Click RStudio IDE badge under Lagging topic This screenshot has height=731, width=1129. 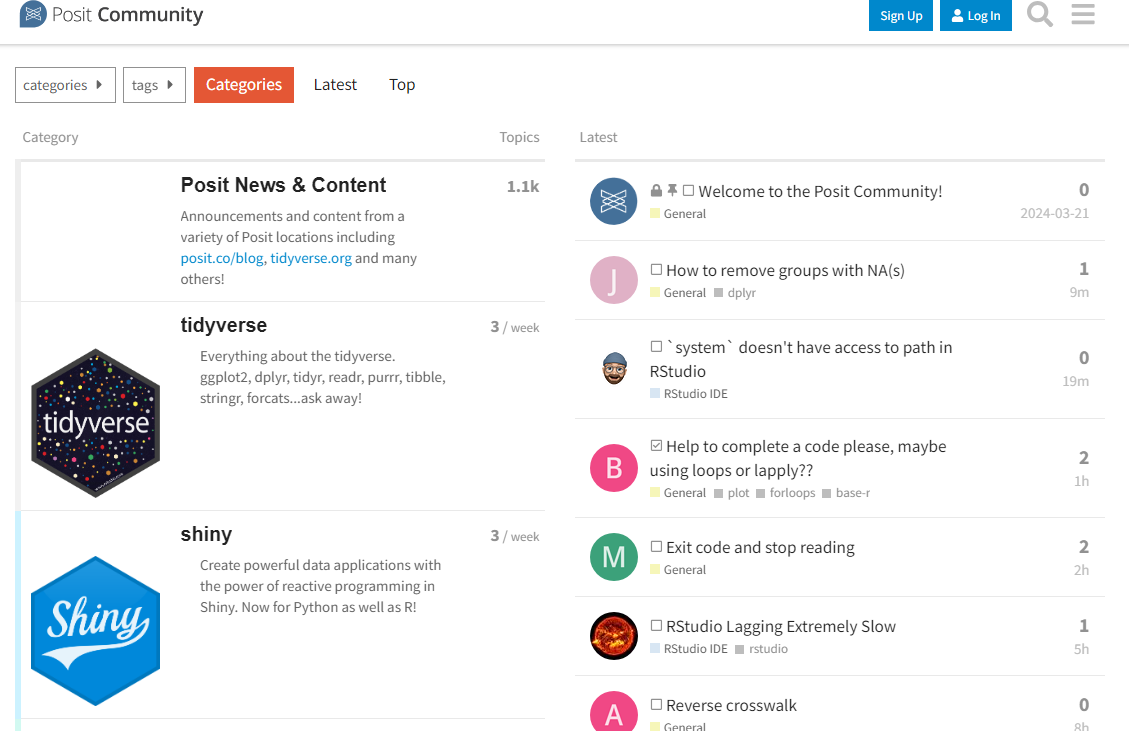click(x=688, y=649)
